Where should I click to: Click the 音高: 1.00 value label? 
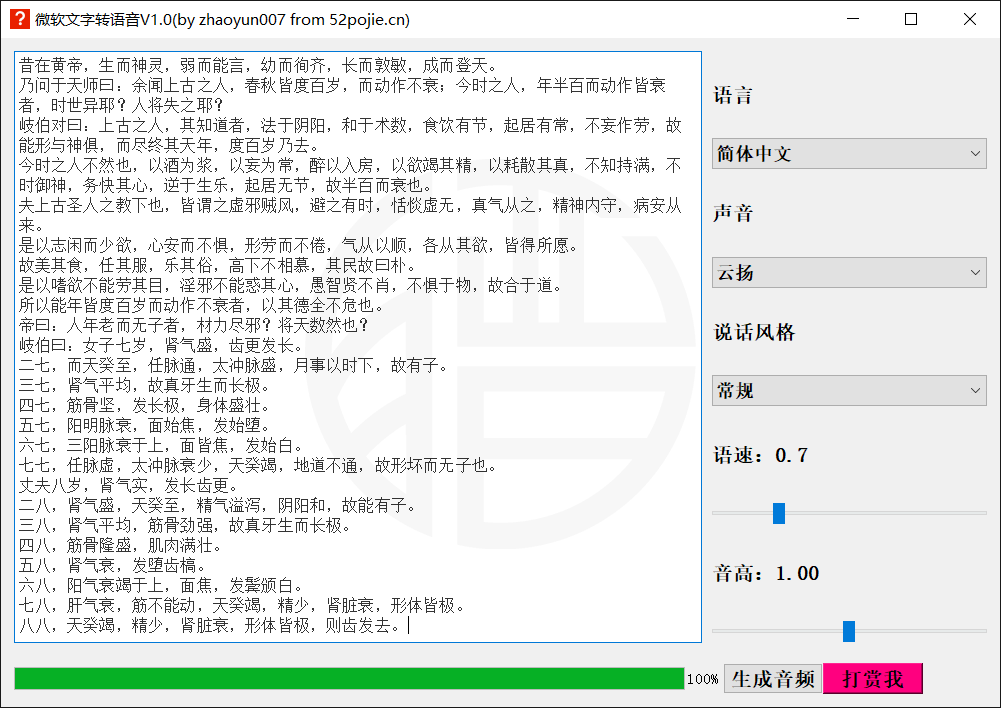[766, 573]
